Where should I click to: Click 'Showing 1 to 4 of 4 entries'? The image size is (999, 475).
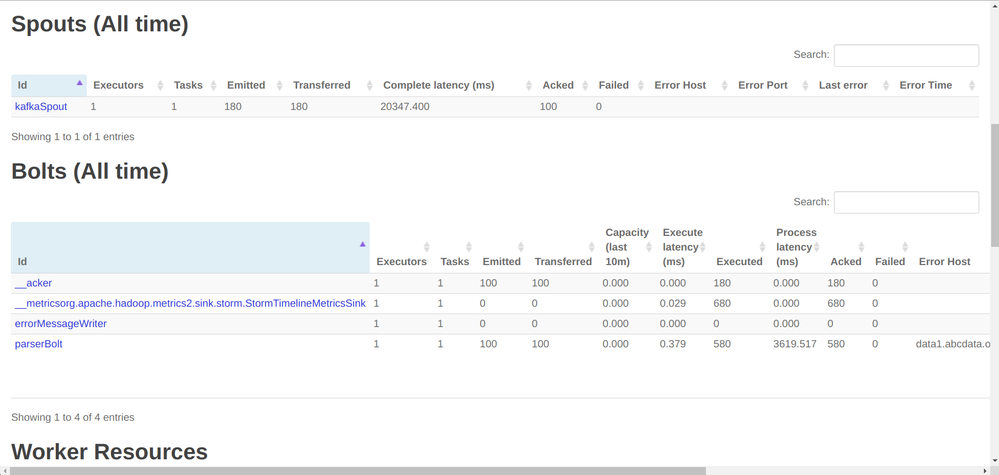point(73,418)
